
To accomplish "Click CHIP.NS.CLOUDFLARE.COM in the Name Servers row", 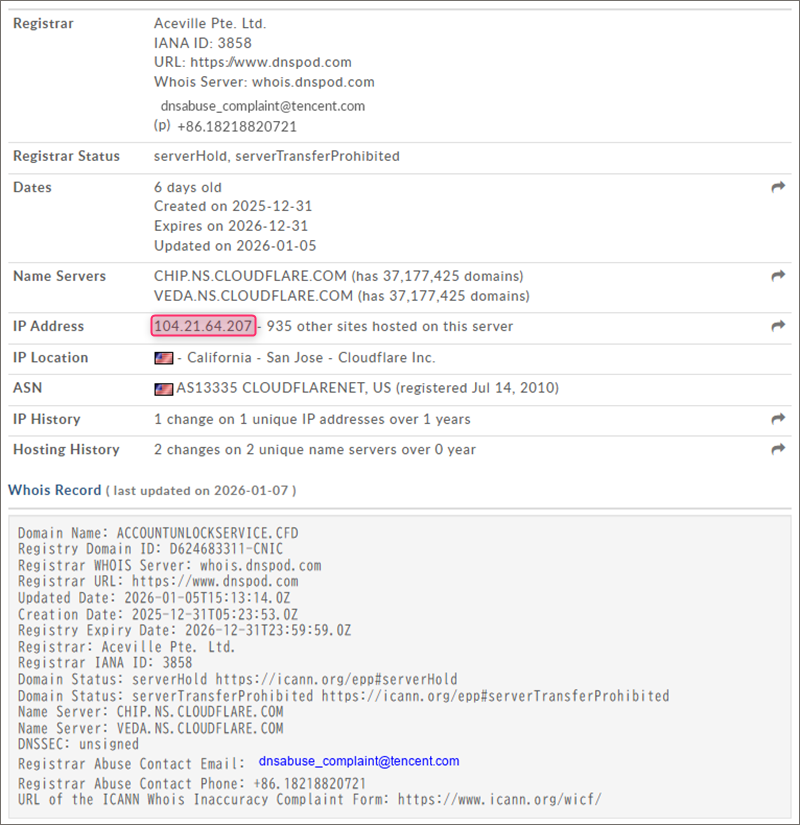I will [250, 276].
